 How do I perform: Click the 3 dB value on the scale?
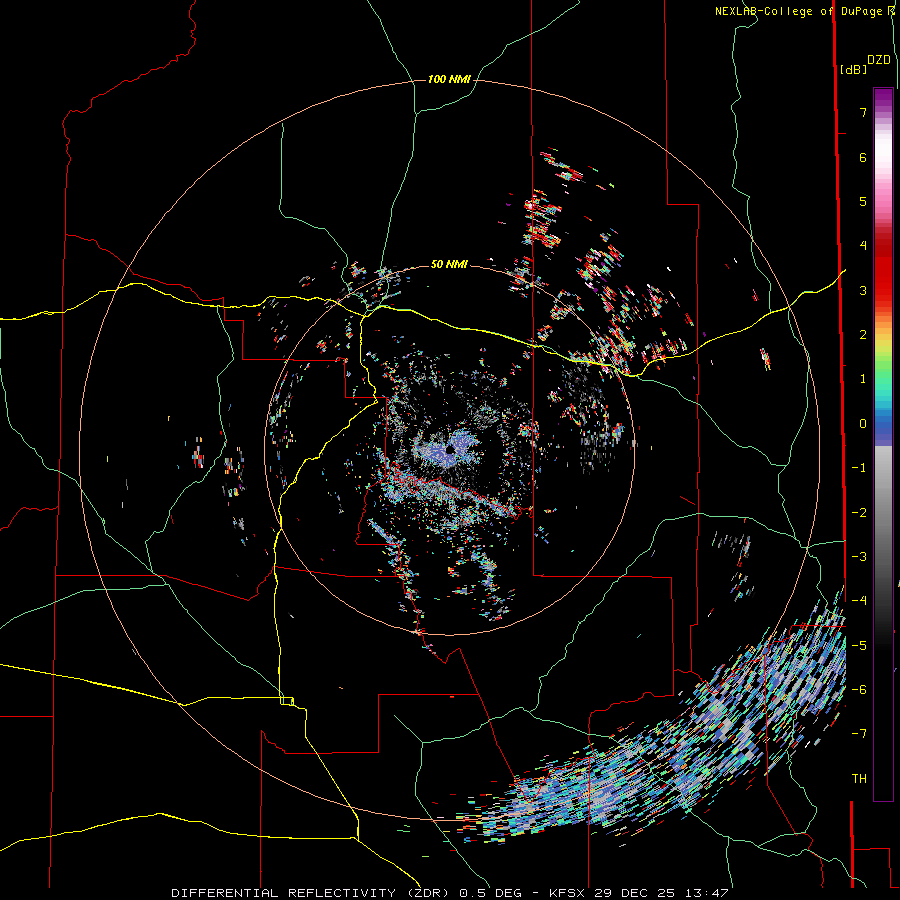pos(863,290)
